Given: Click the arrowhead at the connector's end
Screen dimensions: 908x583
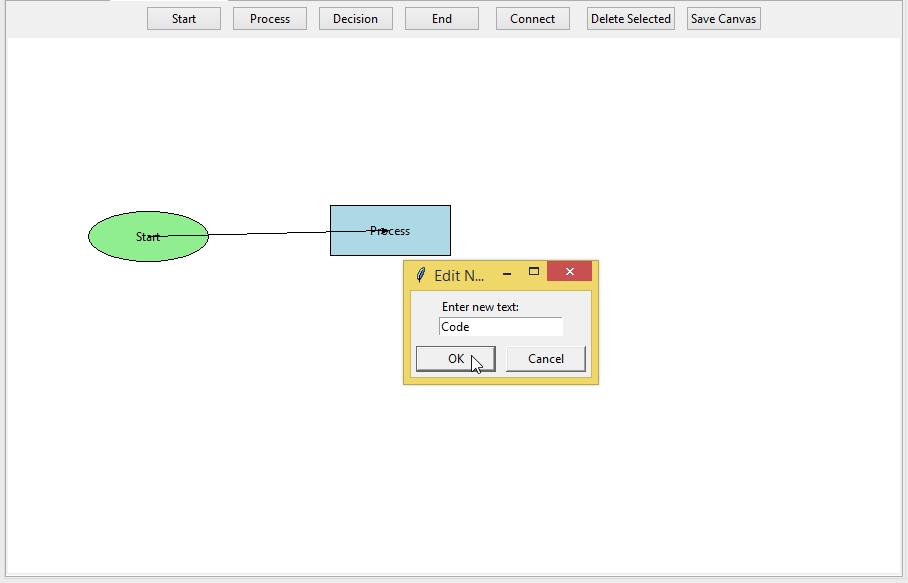Looking at the screenshot, I should pyautogui.click(x=385, y=231).
